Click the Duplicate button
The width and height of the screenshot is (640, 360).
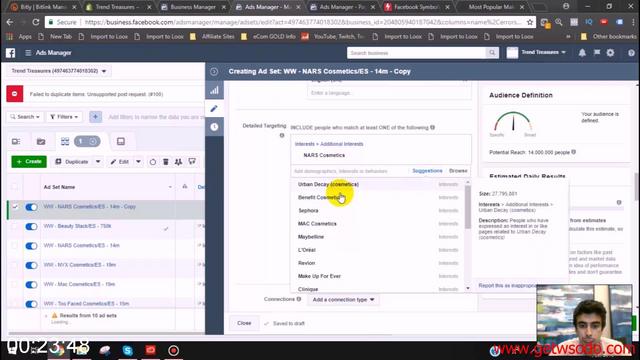(72, 162)
